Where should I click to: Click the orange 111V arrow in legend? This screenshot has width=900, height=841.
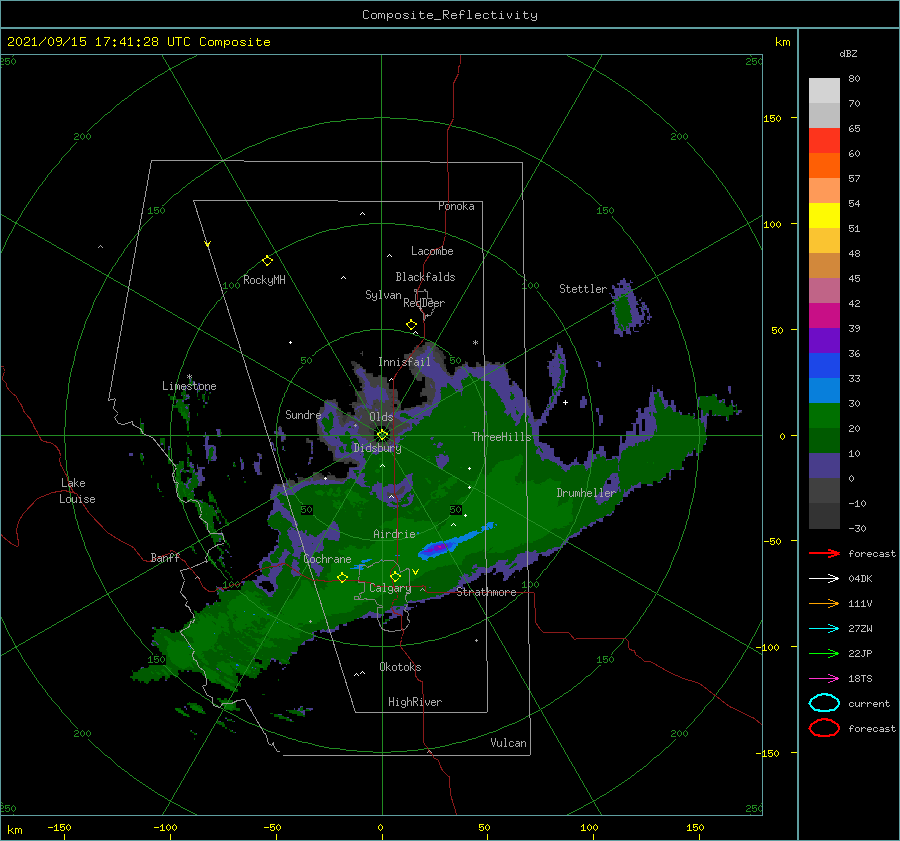click(824, 603)
